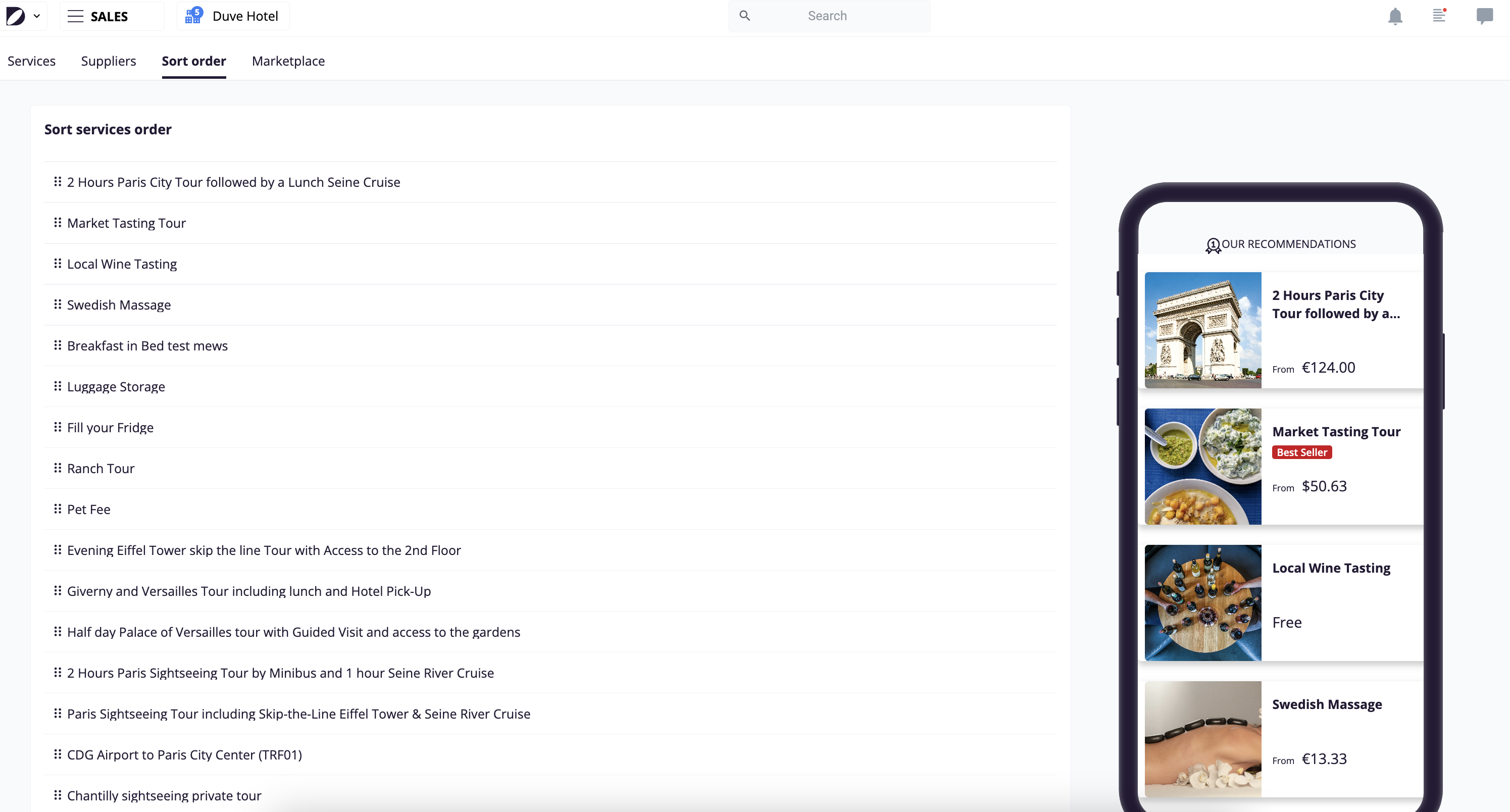Grab drag handle for 2 Hours Paris Sightseeing Minibus
The width and height of the screenshot is (1510, 812).
(58, 673)
